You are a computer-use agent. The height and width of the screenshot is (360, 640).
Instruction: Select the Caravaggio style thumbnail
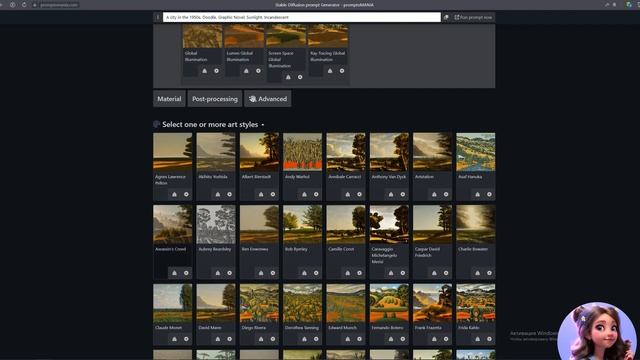pos(389,224)
